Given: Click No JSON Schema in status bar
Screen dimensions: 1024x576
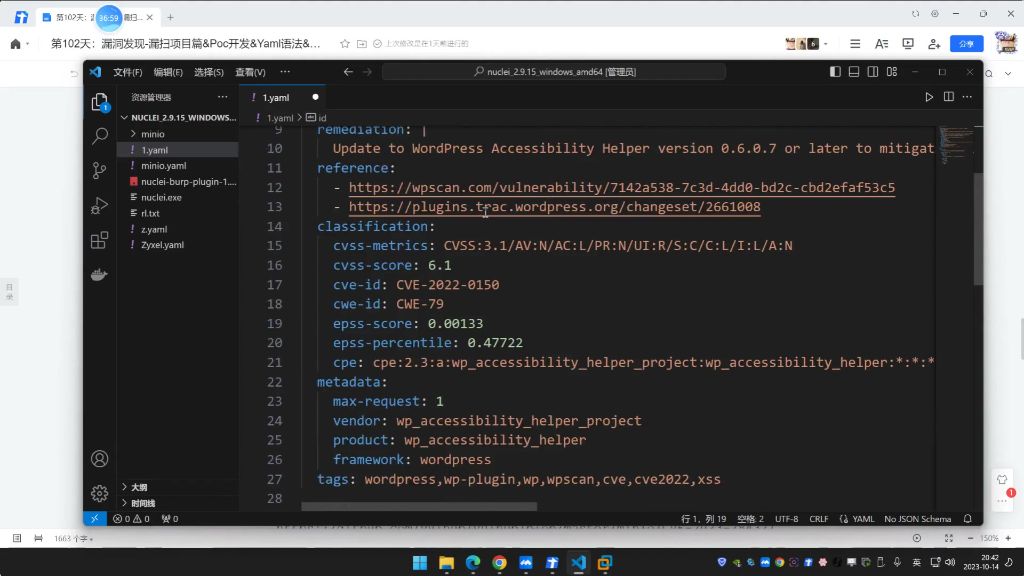Looking at the screenshot, I should [x=918, y=519].
